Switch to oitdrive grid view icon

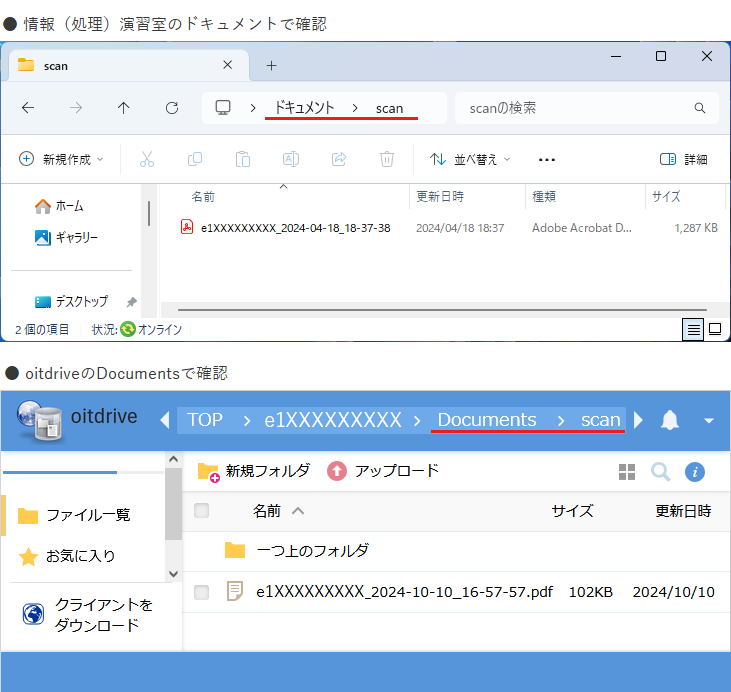pos(627,472)
